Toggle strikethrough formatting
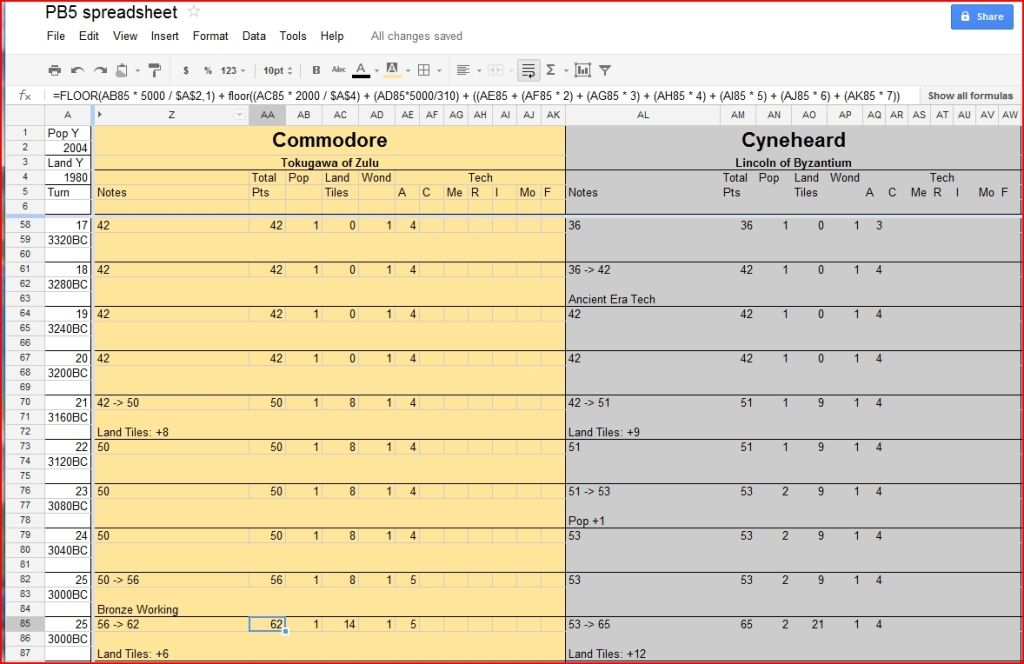This screenshot has height=664, width=1024. 340,70
